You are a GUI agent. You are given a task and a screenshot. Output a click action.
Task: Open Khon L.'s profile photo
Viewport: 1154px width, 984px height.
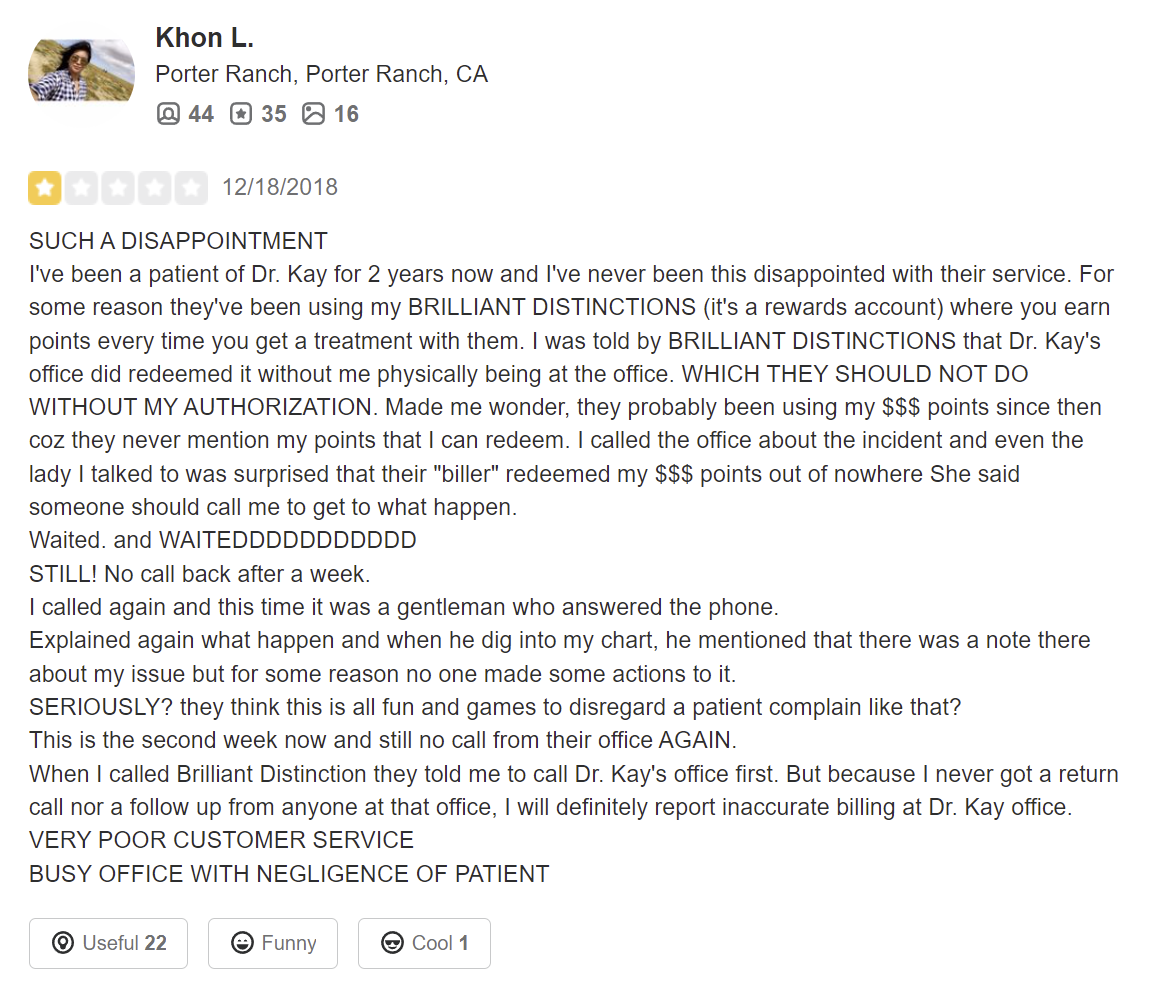point(81,71)
